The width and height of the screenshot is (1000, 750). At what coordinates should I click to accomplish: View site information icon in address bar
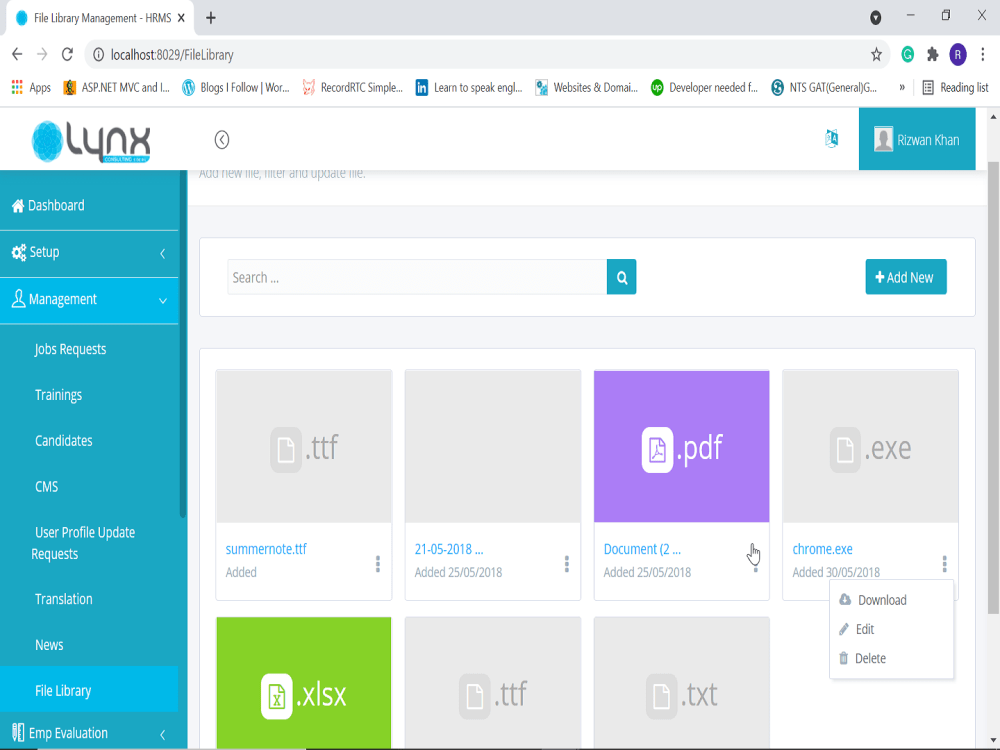pyautogui.click(x=99, y=55)
